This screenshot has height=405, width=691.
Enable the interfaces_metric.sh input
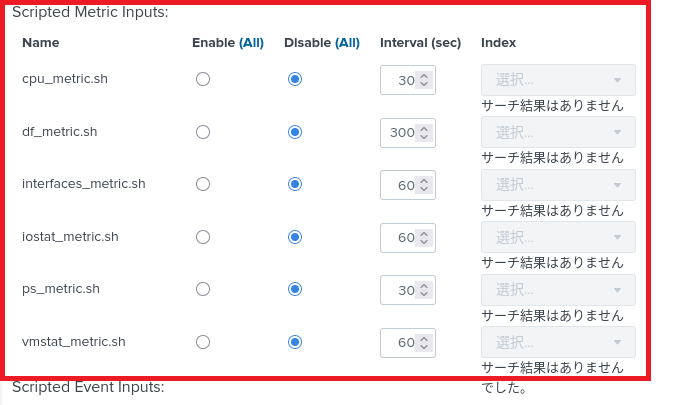click(x=203, y=184)
